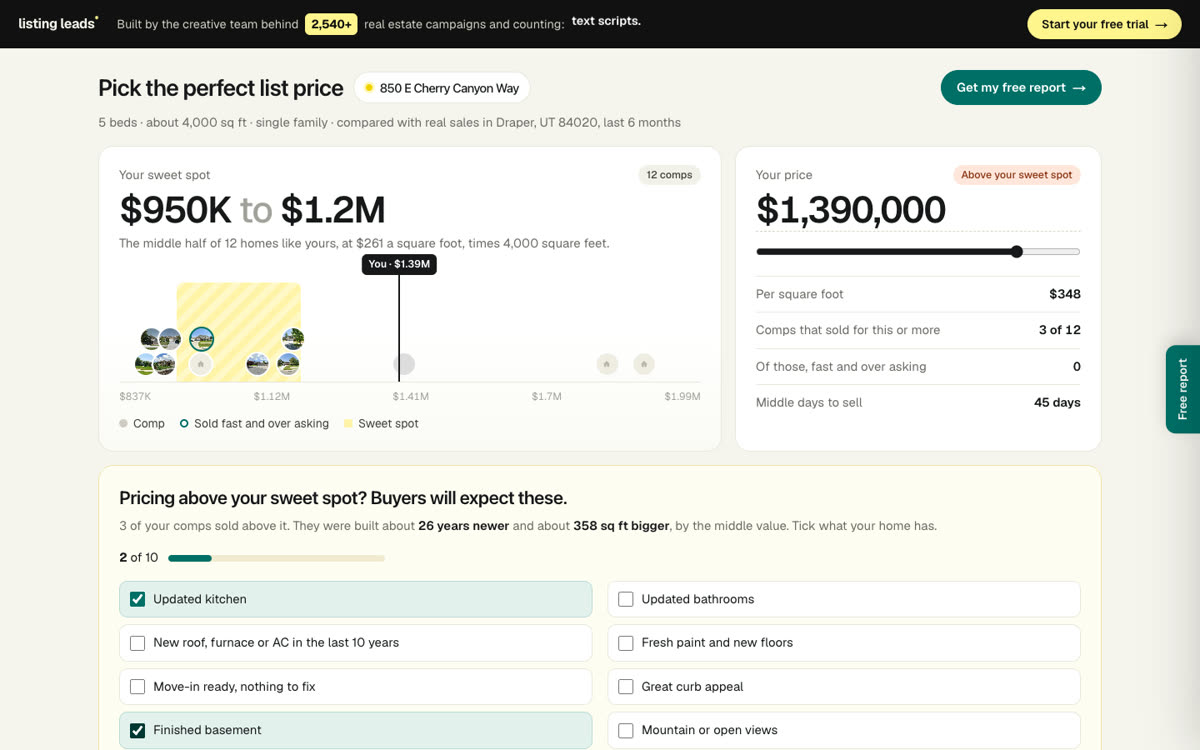Click the $837K axis label
1200x750 pixels.
(135, 397)
